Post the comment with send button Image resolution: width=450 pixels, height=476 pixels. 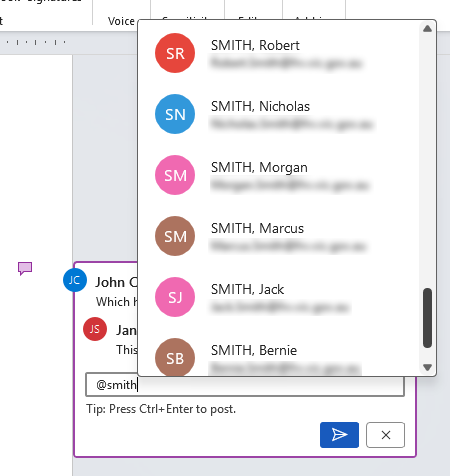coord(339,435)
